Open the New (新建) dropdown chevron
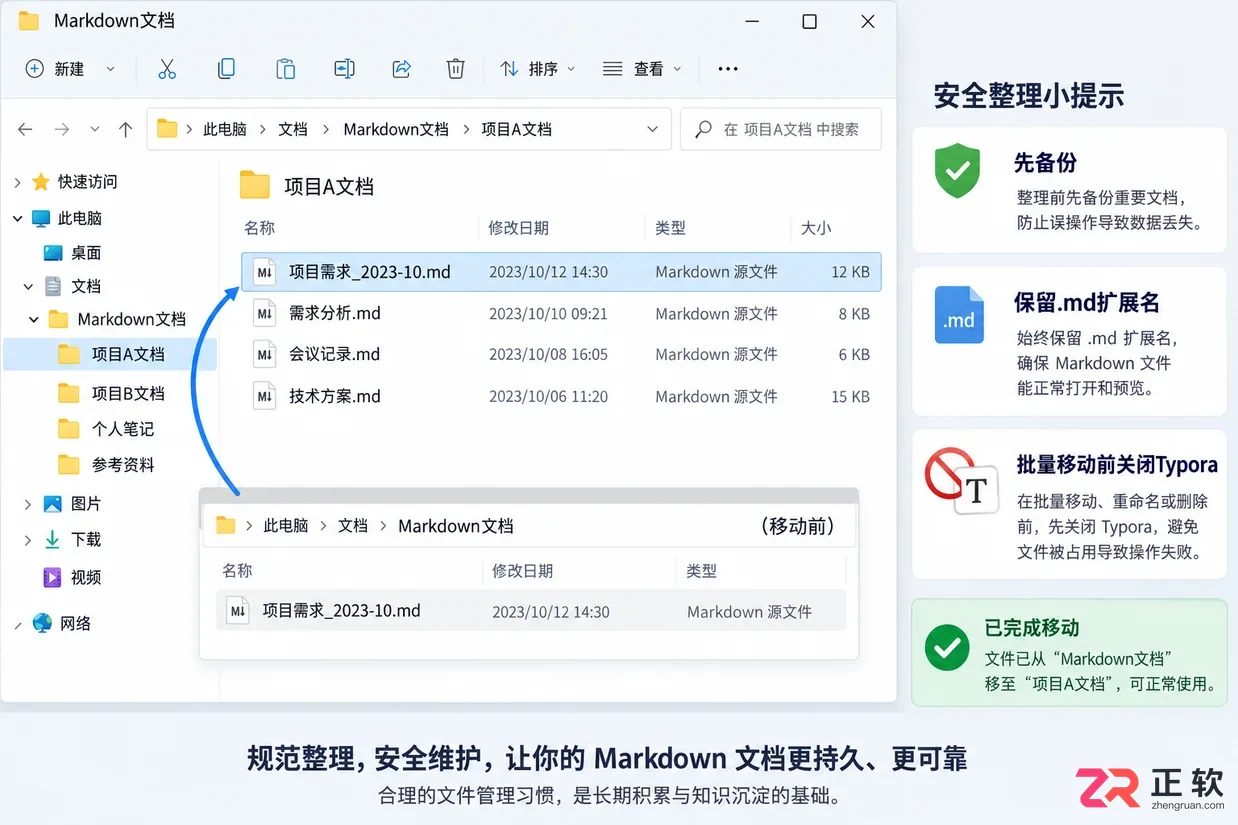Image resolution: width=1238 pixels, height=825 pixels. point(110,69)
